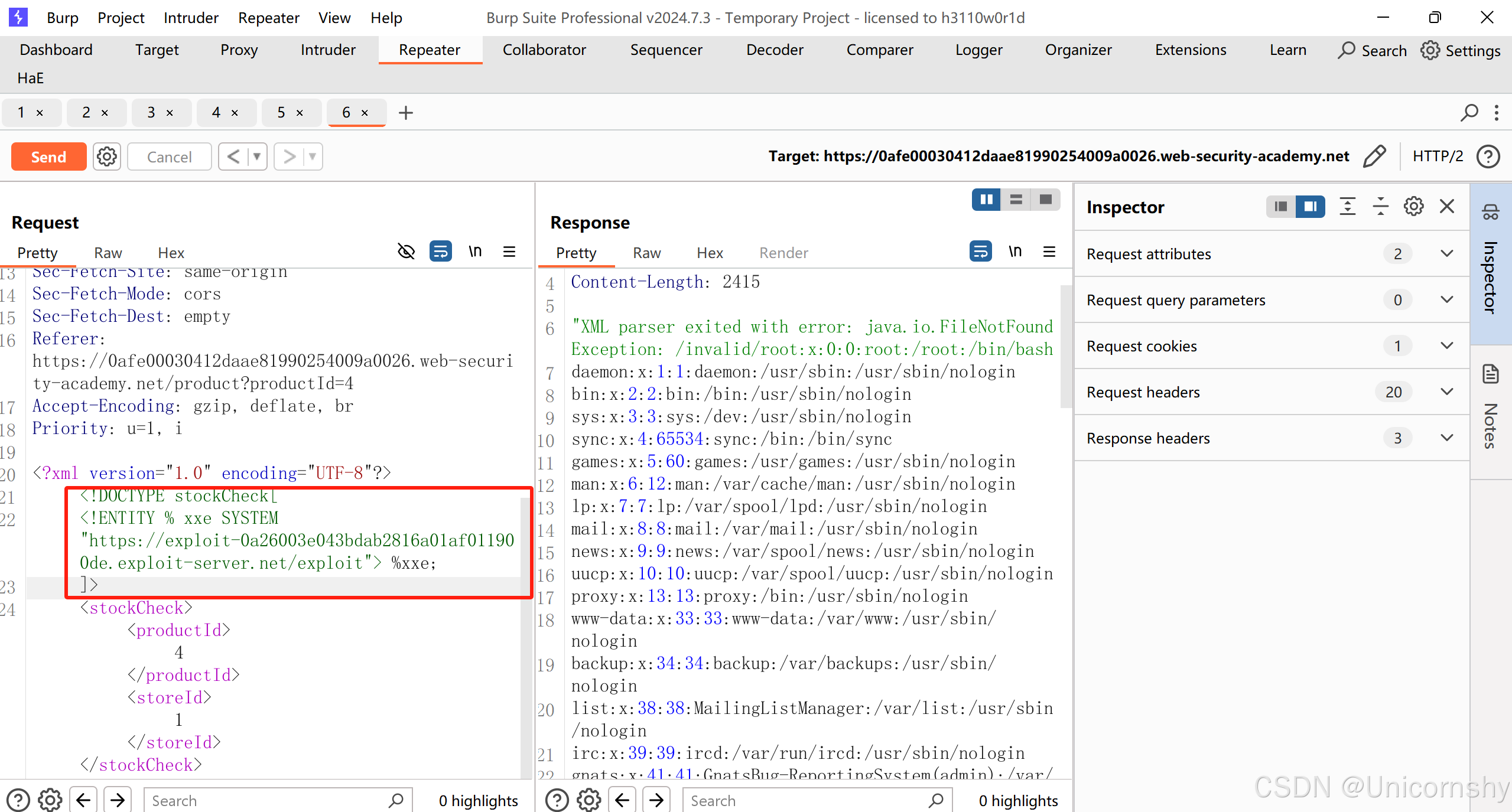The width and height of the screenshot is (1512, 812).
Task: Toggle the \n newline display in Response
Action: click(x=1014, y=252)
